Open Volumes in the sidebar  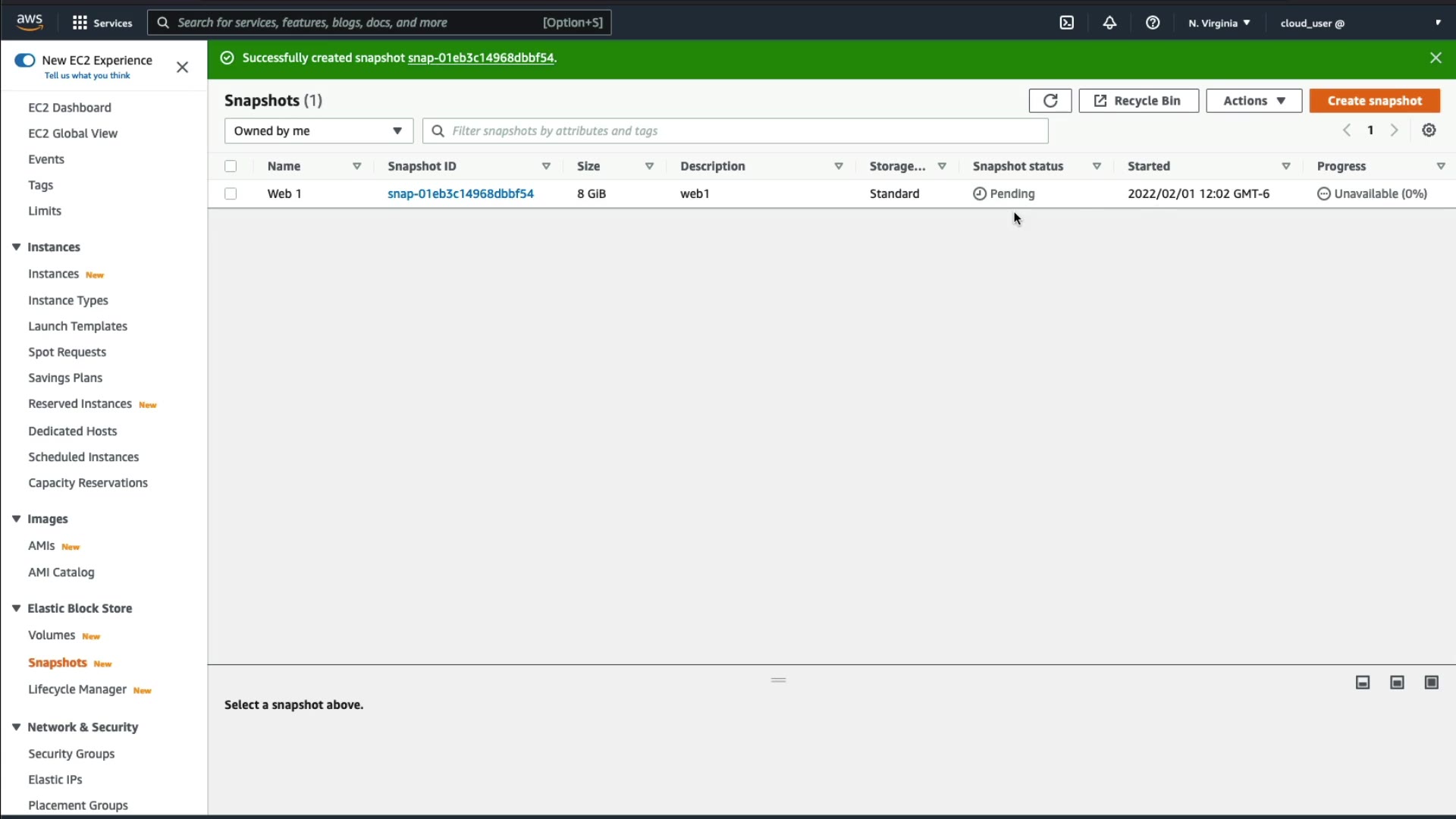click(52, 635)
